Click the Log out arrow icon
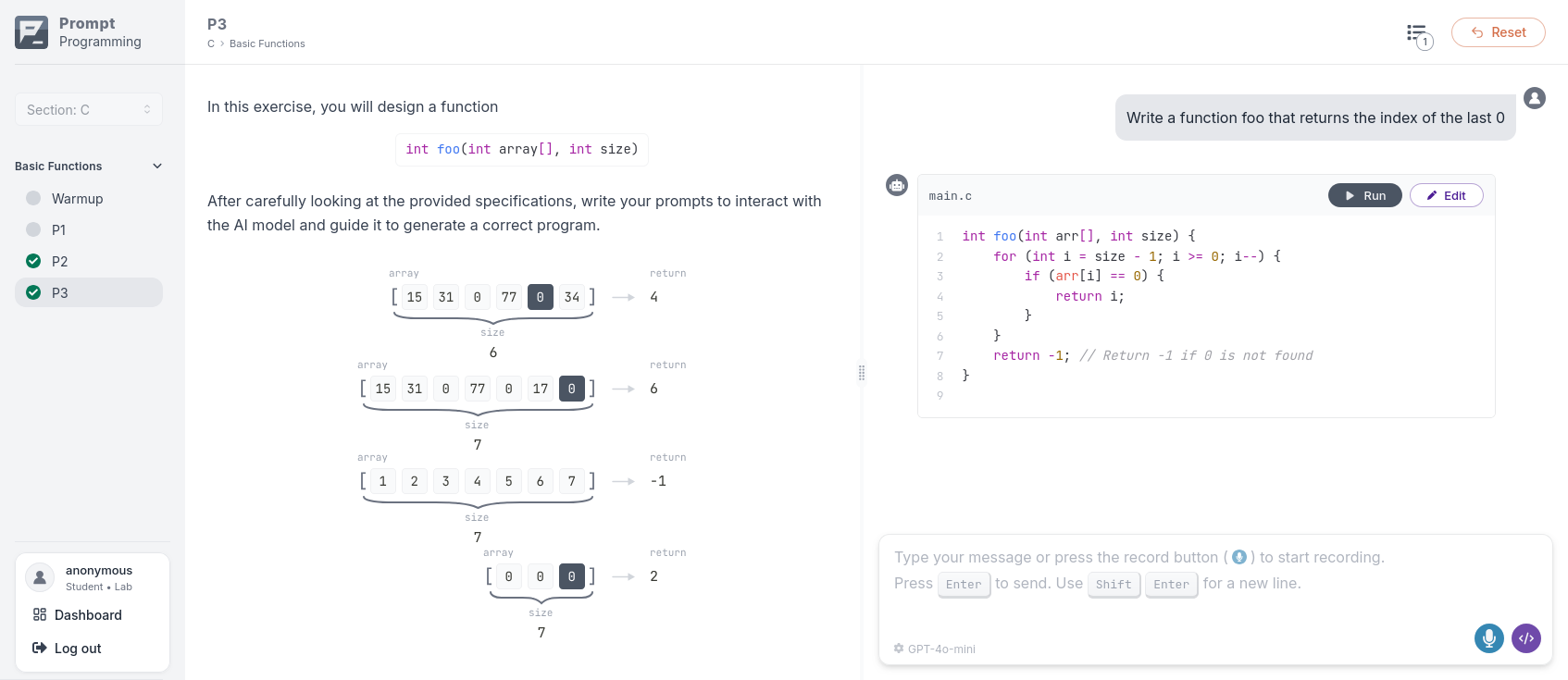Viewport: 1568px width, 680px height. [40, 649]
